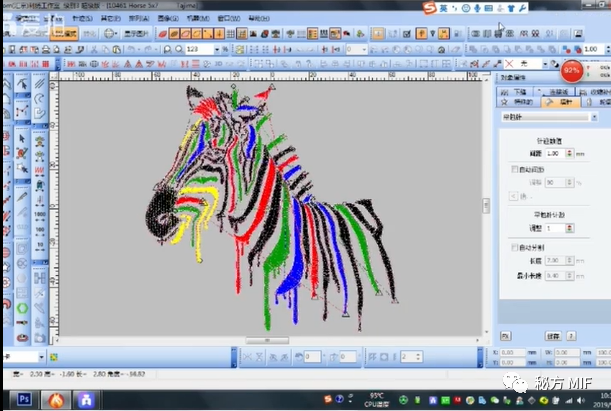Toggle the orange highlighted oval stitch icon

click(x=174, y=34)
